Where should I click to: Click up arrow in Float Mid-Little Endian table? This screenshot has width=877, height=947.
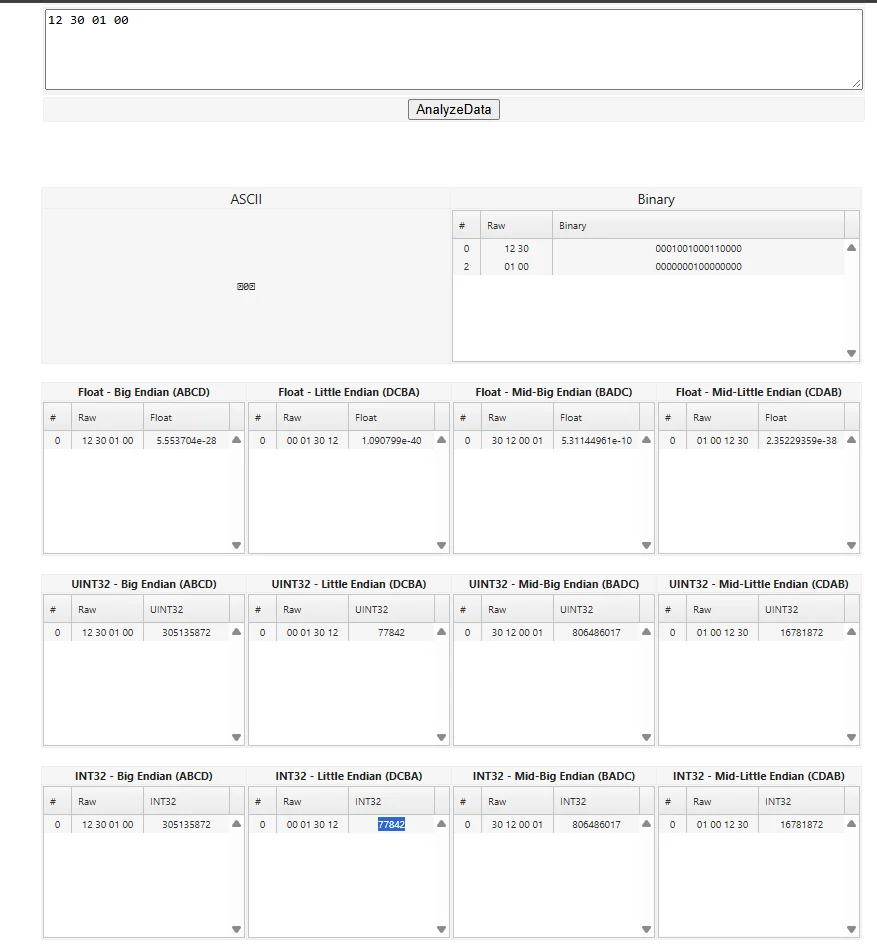pos(852,440)
